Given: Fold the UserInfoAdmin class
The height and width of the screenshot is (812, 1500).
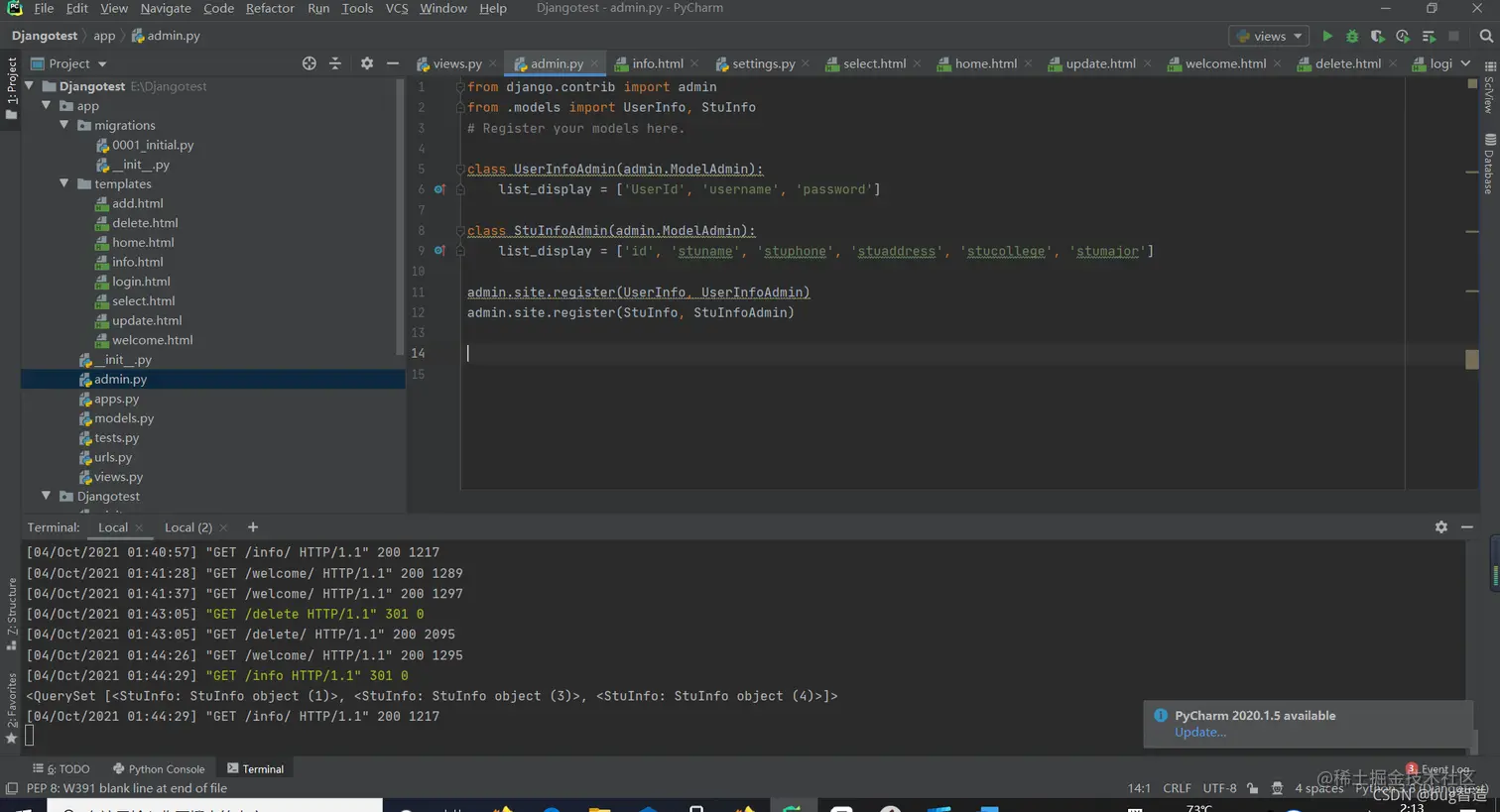Looking at the screenshot, I should pos(460,169).
